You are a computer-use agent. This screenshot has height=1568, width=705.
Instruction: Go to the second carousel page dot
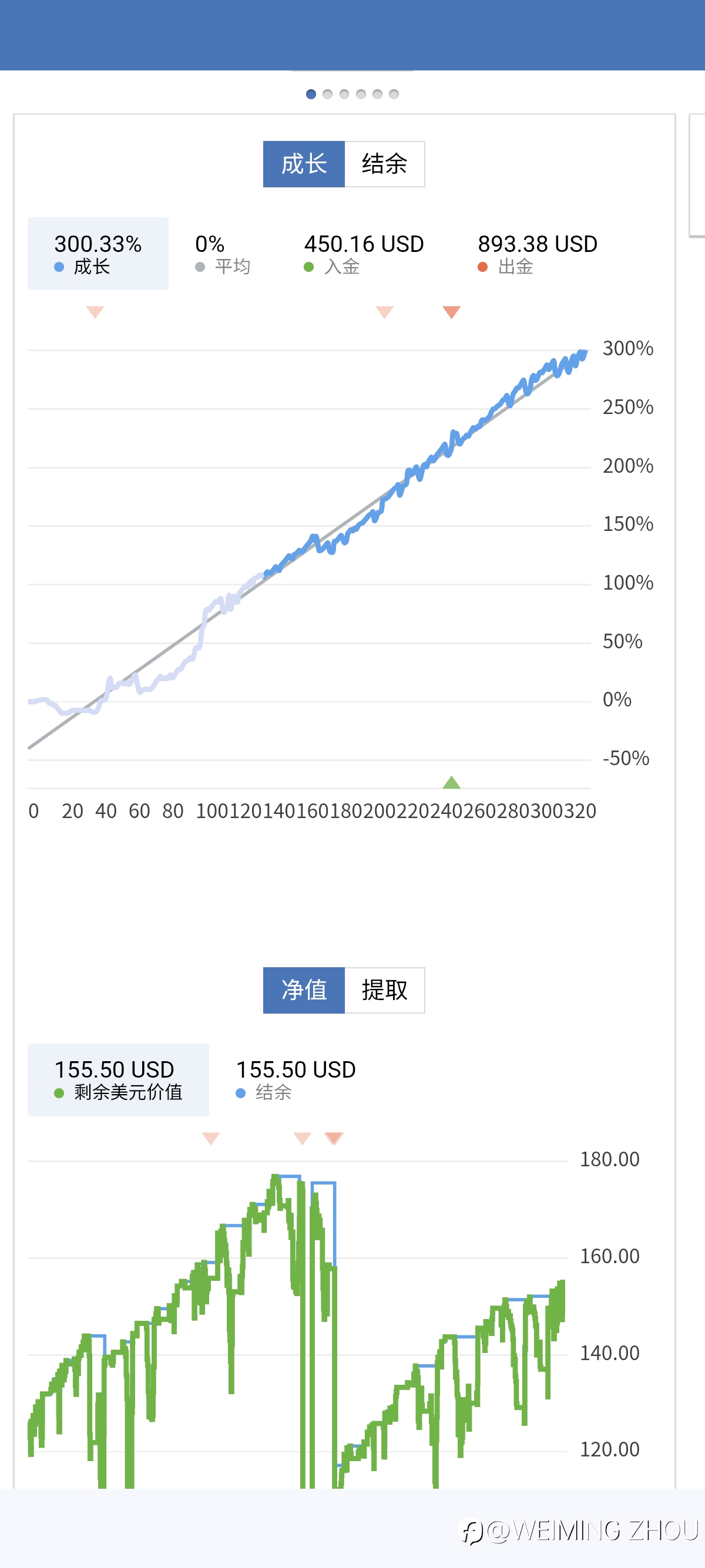pos(328,95)
